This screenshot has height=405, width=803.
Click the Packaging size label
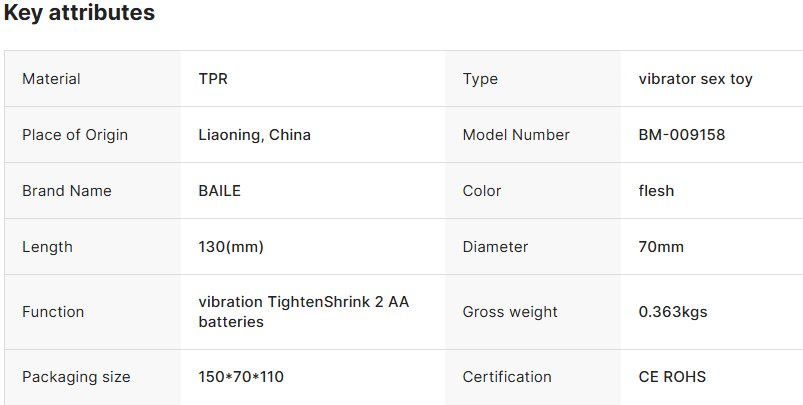76,377
